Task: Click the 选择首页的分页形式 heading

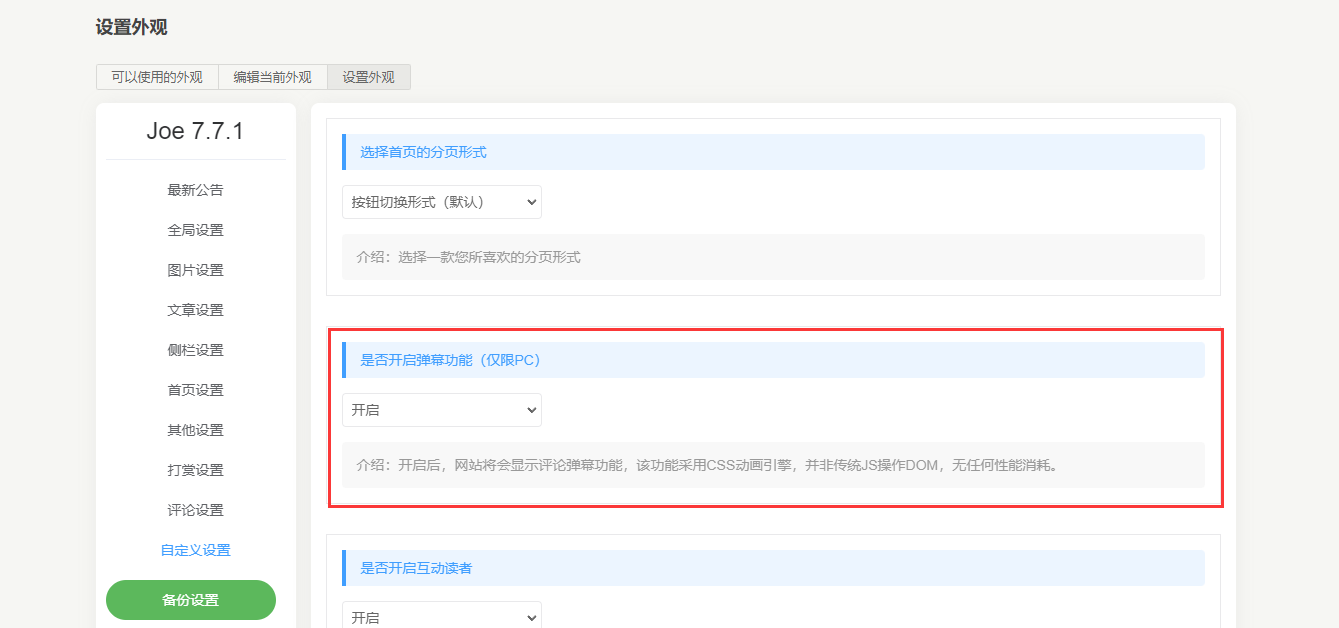Action: click(x=773, y=152)
